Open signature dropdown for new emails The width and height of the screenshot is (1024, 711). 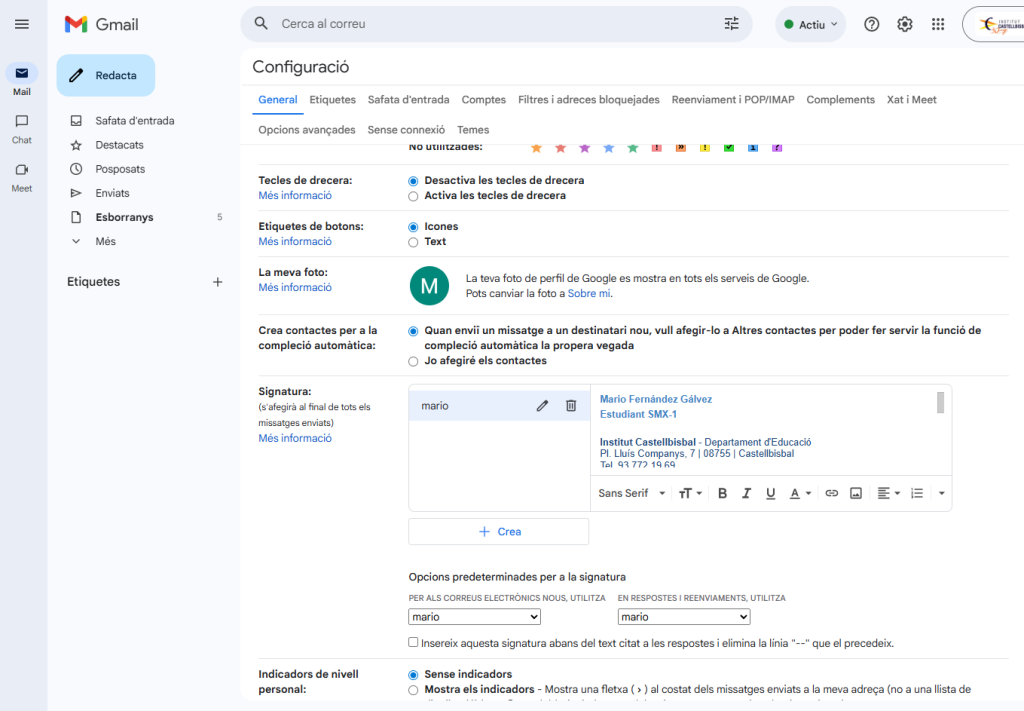[474, 617]
